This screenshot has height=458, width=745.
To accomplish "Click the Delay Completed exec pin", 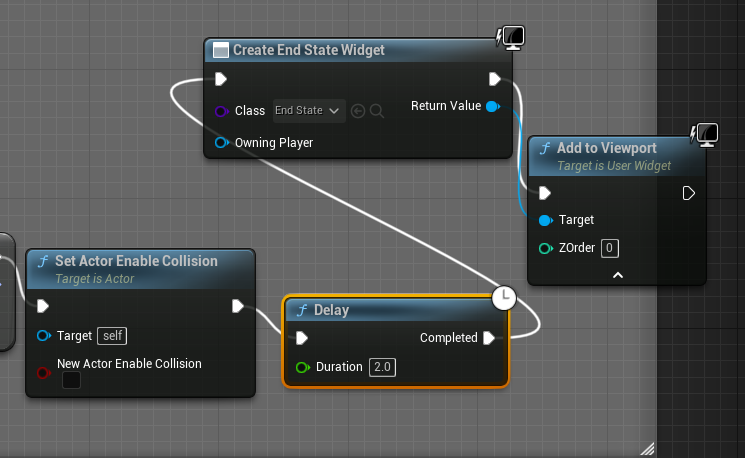I will point(489,338).
